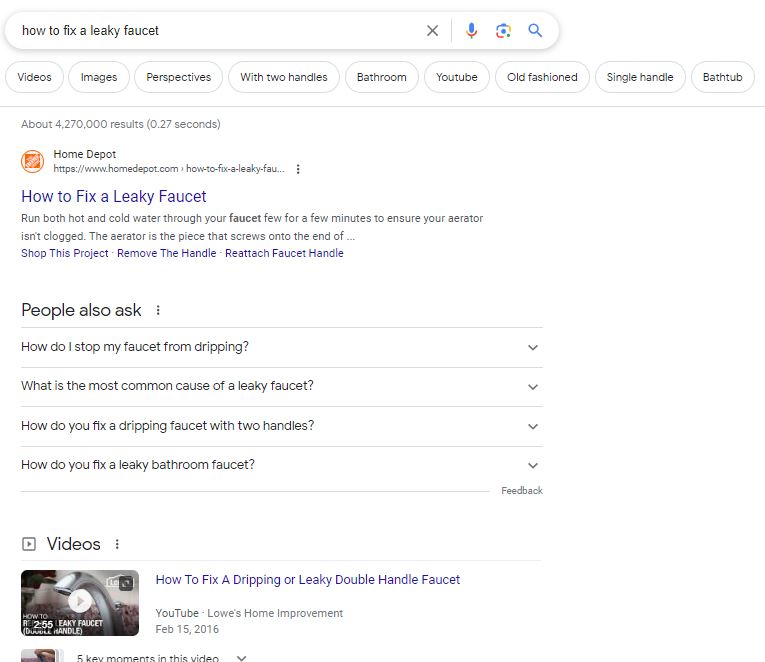The image size is (765, 662).
Task: Click the 'Videos' section heading
Action: (73, 544)
